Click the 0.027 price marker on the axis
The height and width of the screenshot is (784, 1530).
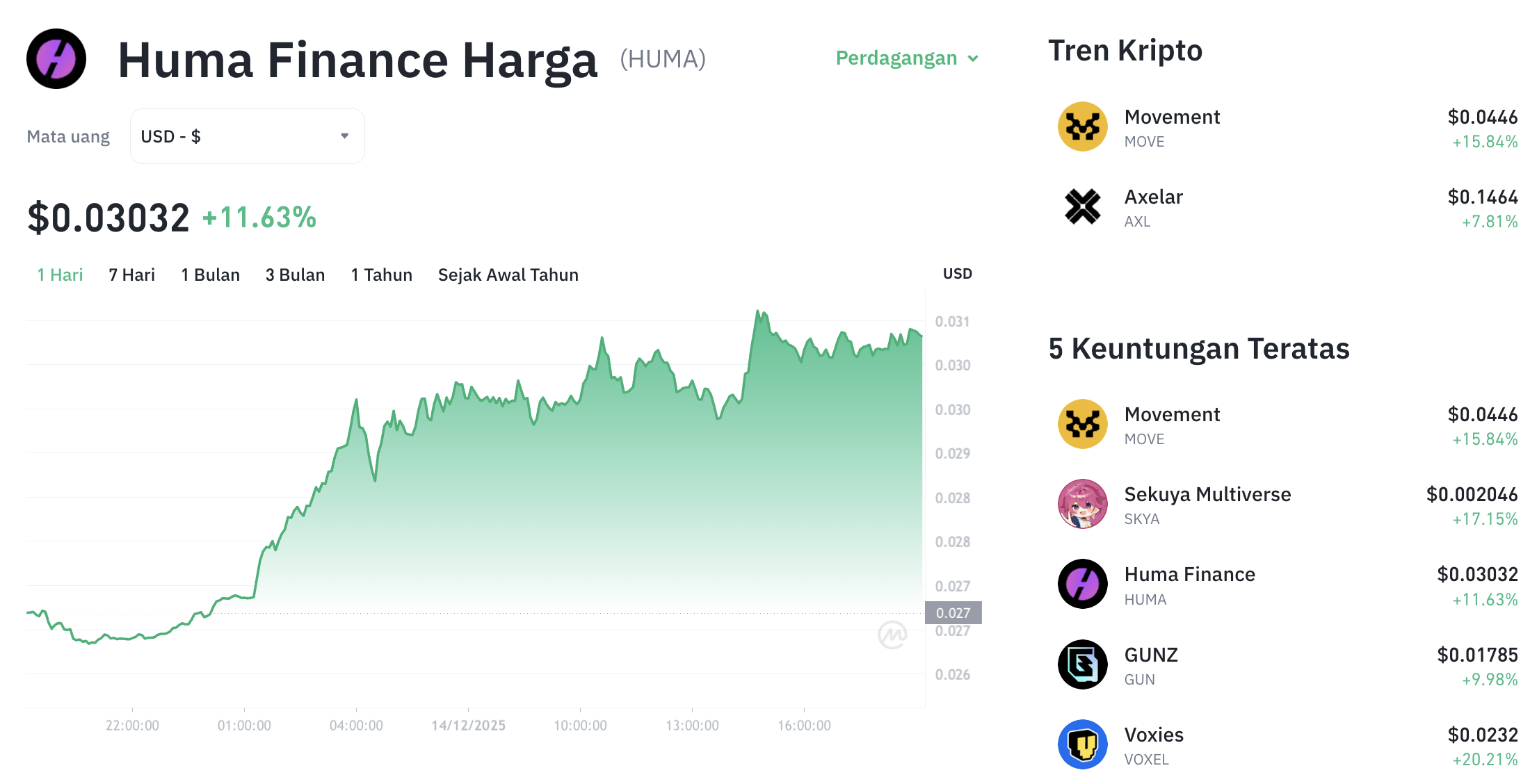(x=953, y=613)
